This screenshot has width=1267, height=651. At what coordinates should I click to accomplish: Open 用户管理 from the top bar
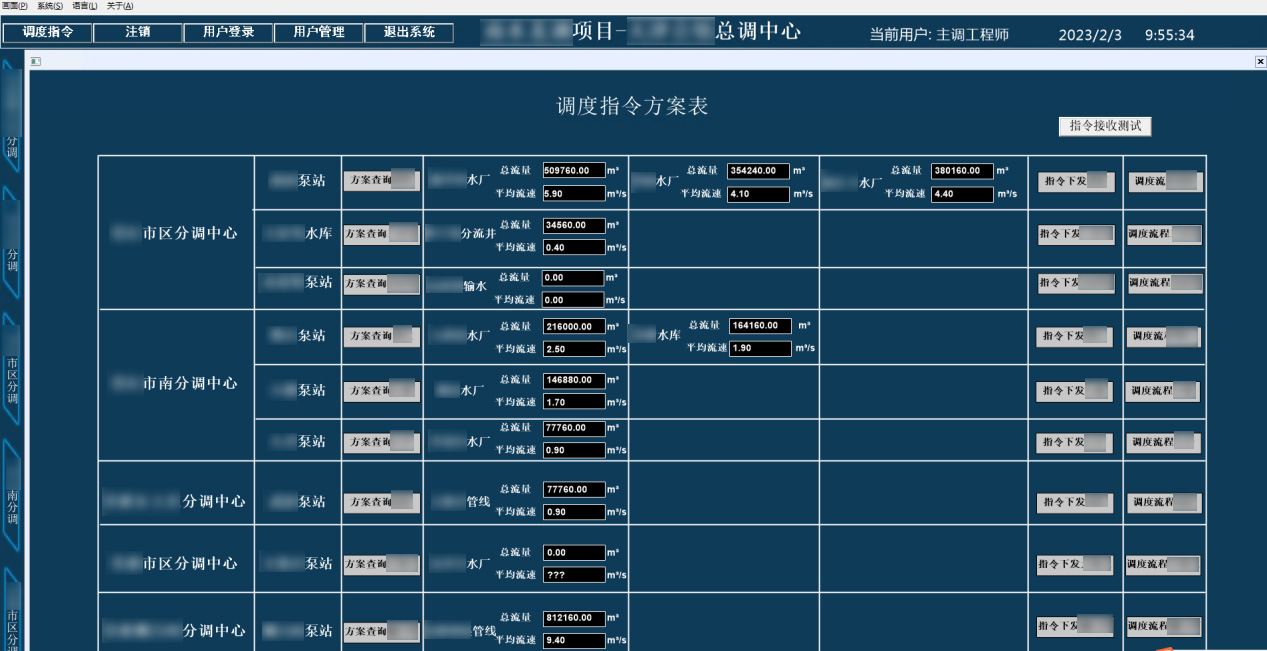click(319, 33)
